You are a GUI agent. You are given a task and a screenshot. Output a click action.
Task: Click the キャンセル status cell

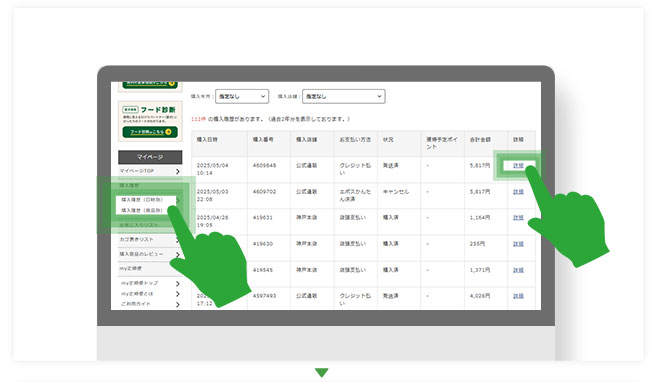click(396, 192)
